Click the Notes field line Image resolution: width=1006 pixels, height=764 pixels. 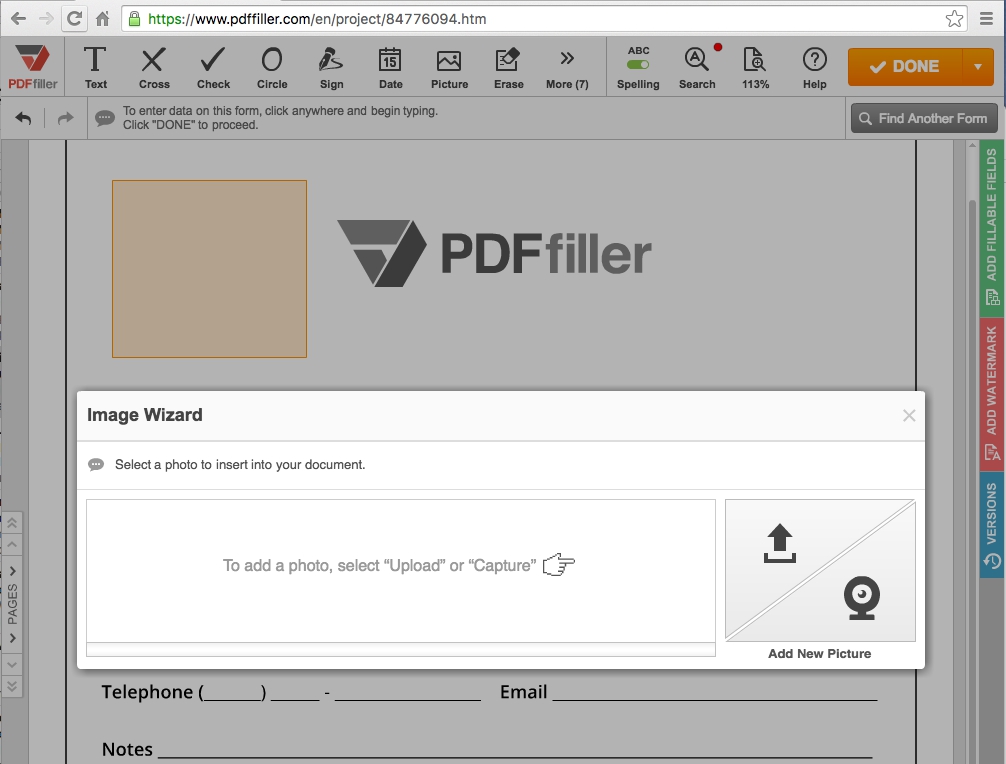tap(515, 751)
